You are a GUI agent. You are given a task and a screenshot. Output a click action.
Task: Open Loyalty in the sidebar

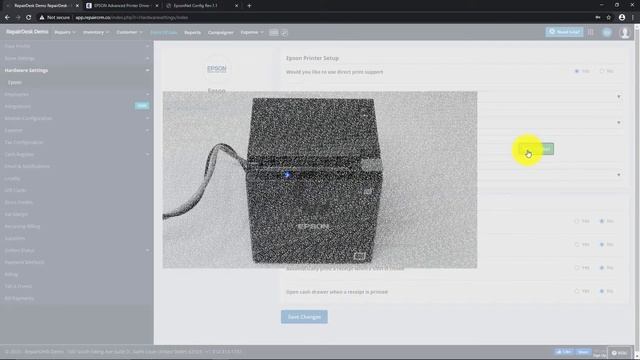[x=12, y=178]
